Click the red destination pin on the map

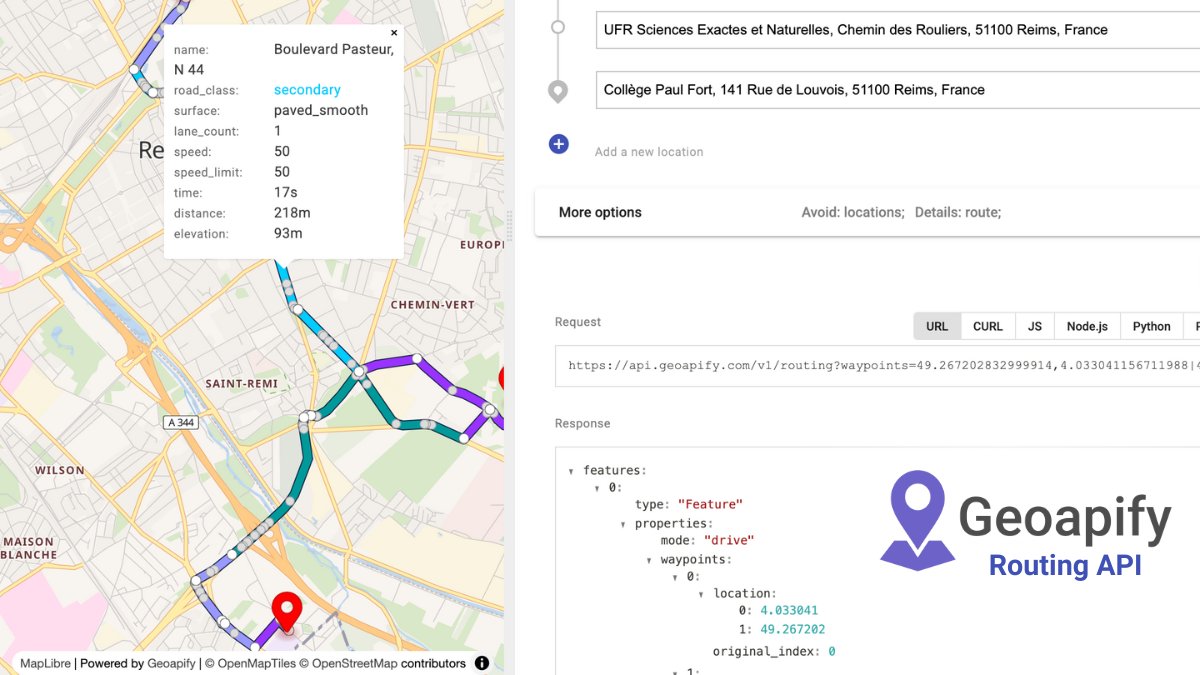(x=288, y=612)
